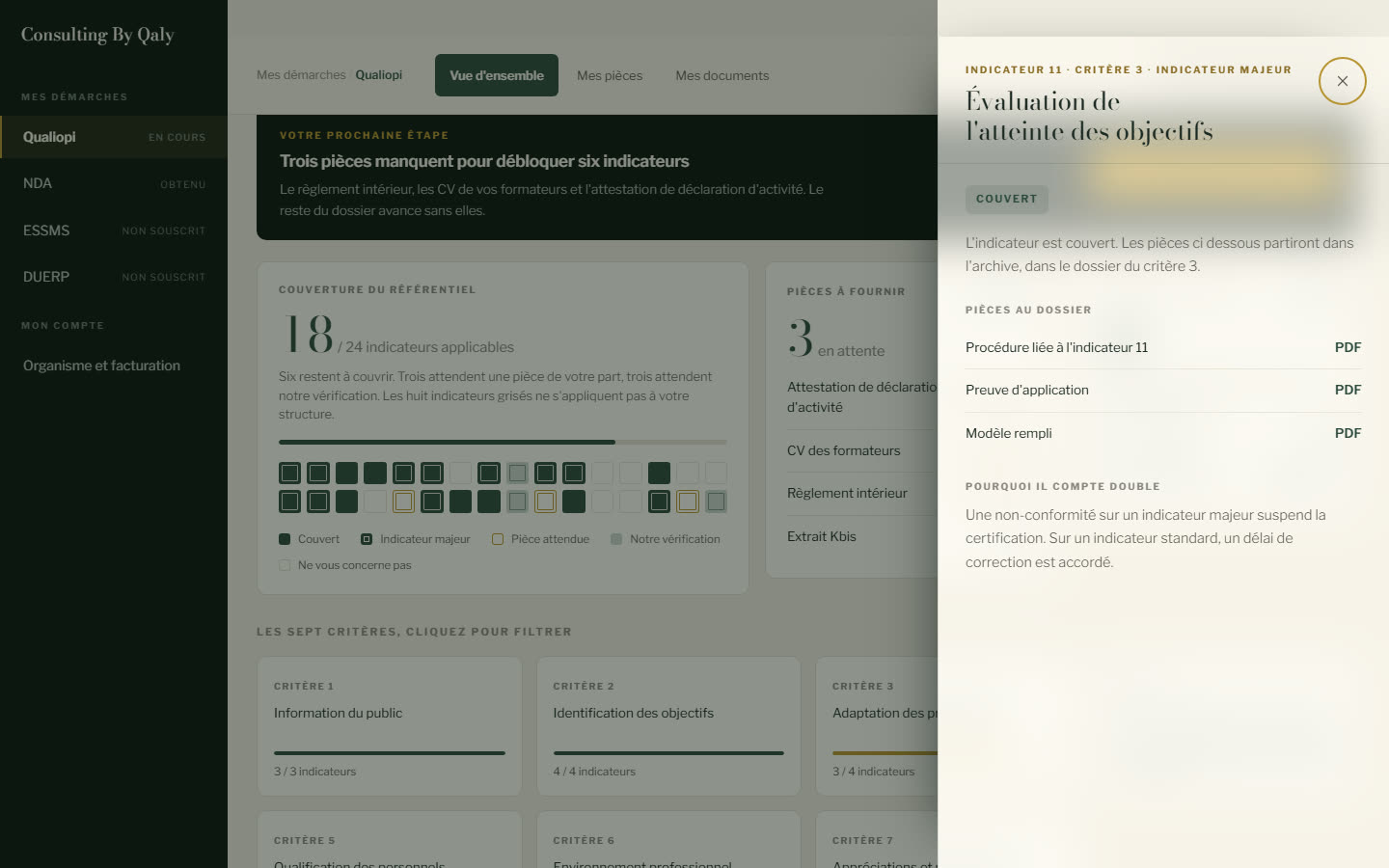
Task: Click the '3 en attente' count
Action: point(836,339)
